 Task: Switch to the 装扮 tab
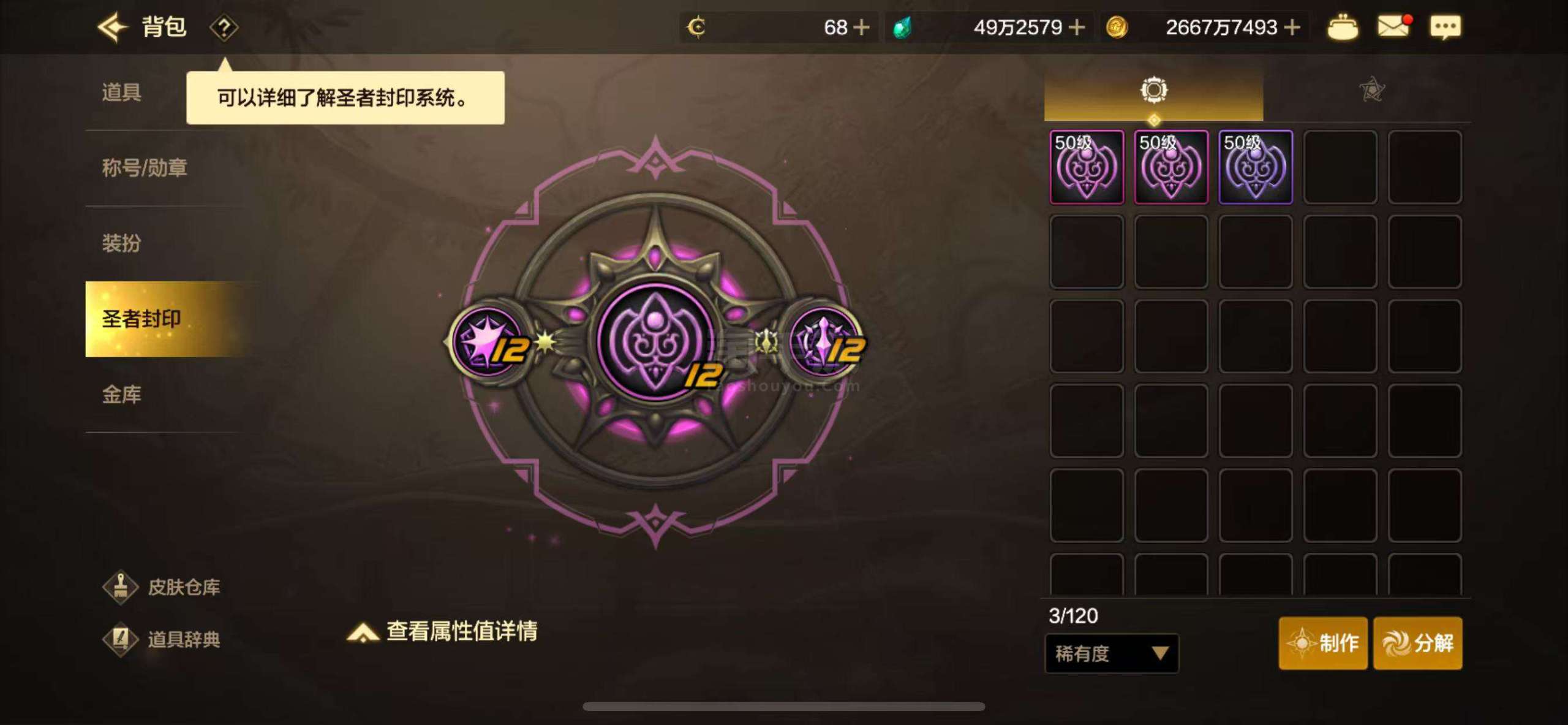(121, 243)
